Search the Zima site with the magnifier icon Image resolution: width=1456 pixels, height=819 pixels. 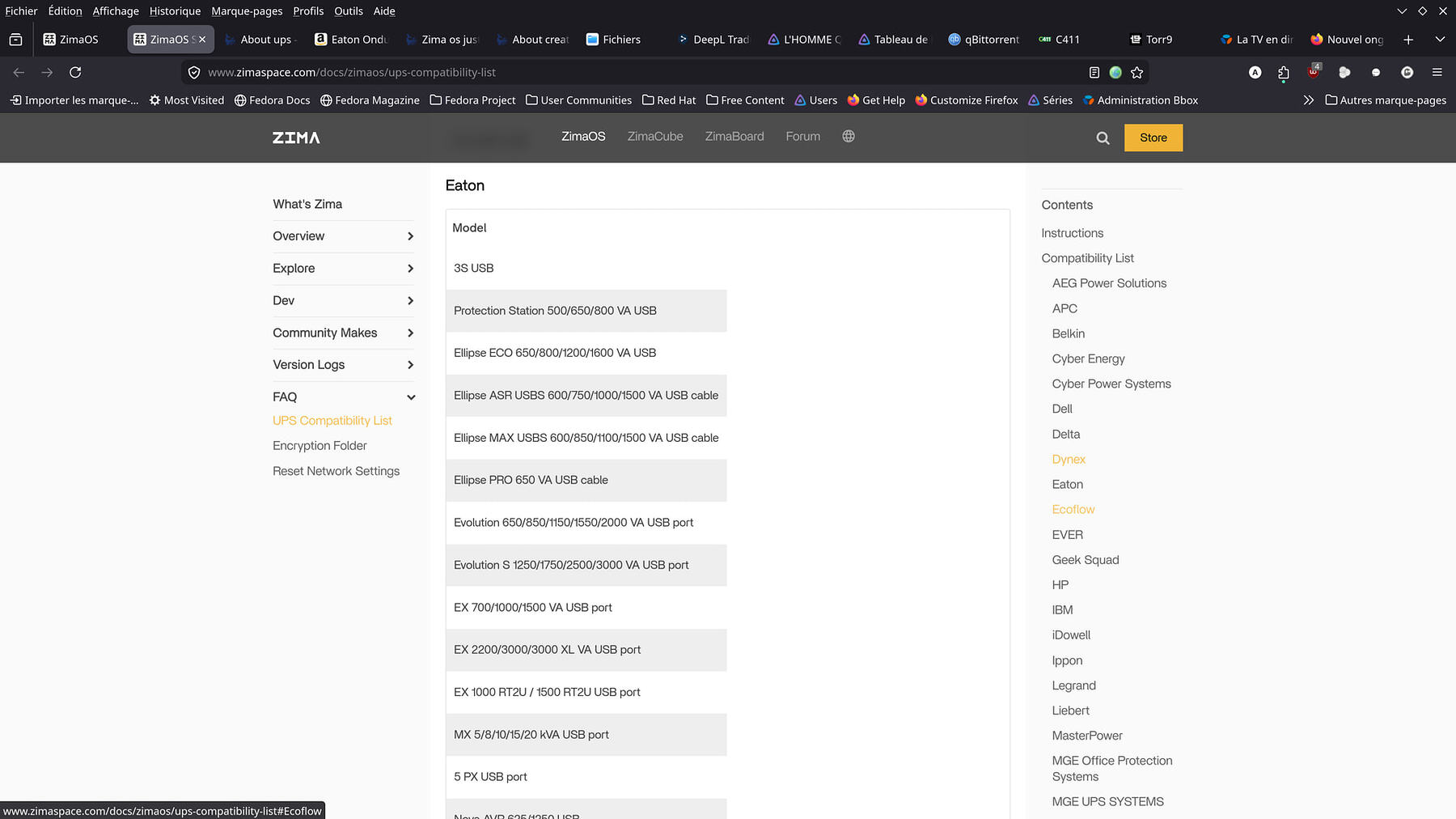tap(1103, 138)
